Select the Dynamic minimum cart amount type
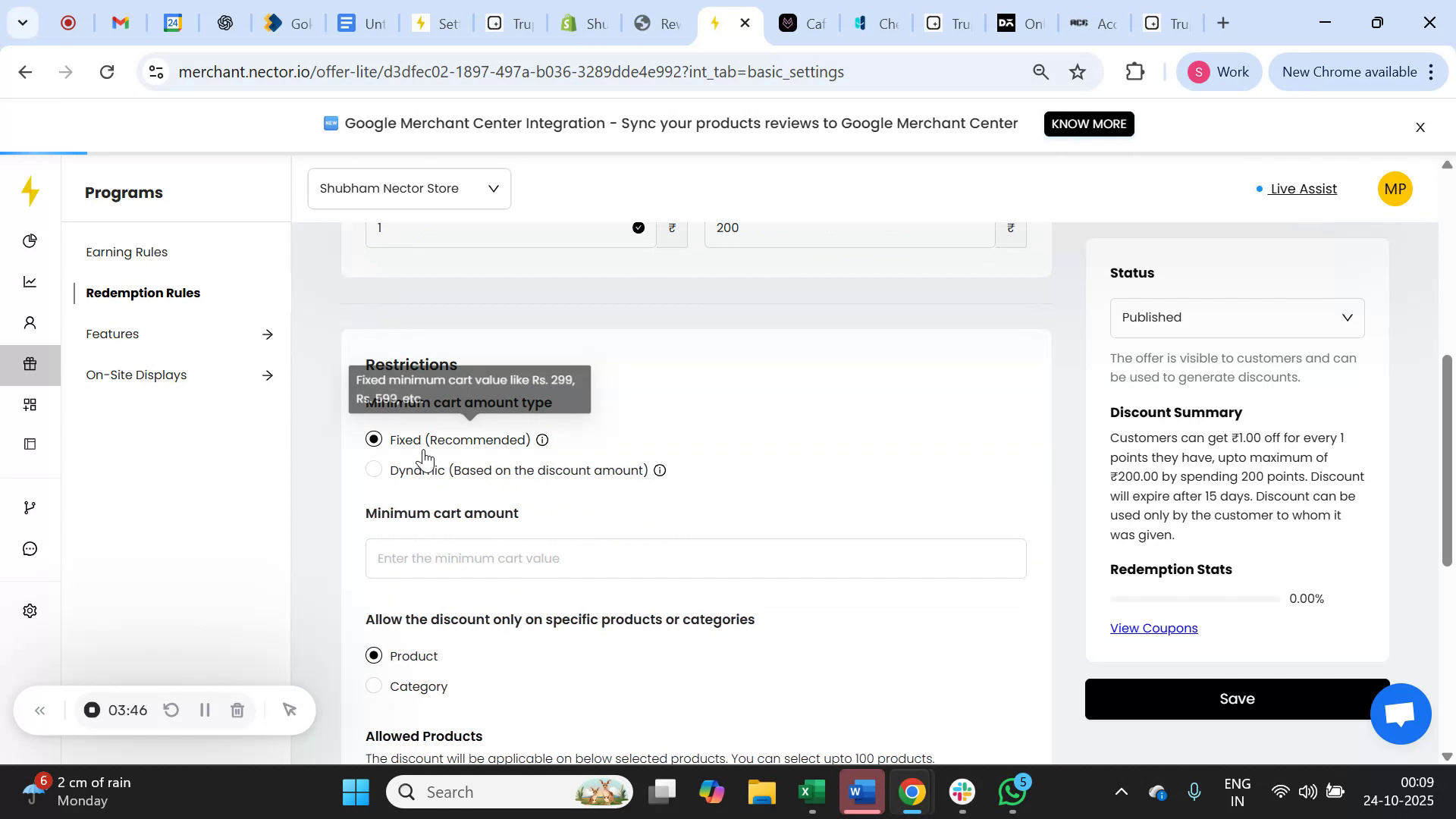This screenshot has height=819, width=1456. (373, 469)
